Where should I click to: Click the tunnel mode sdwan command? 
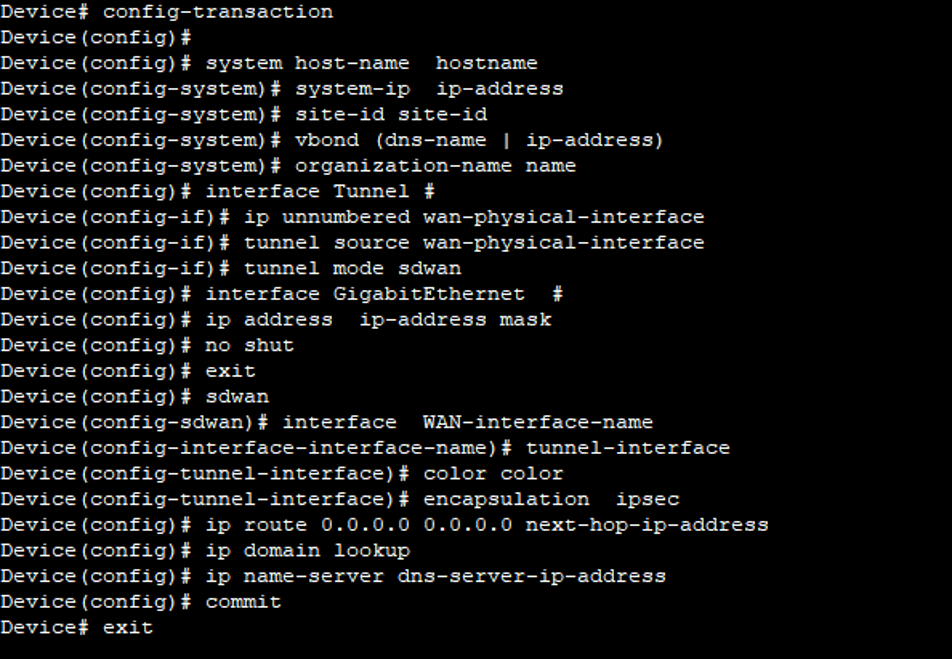(x=352, y=268)
